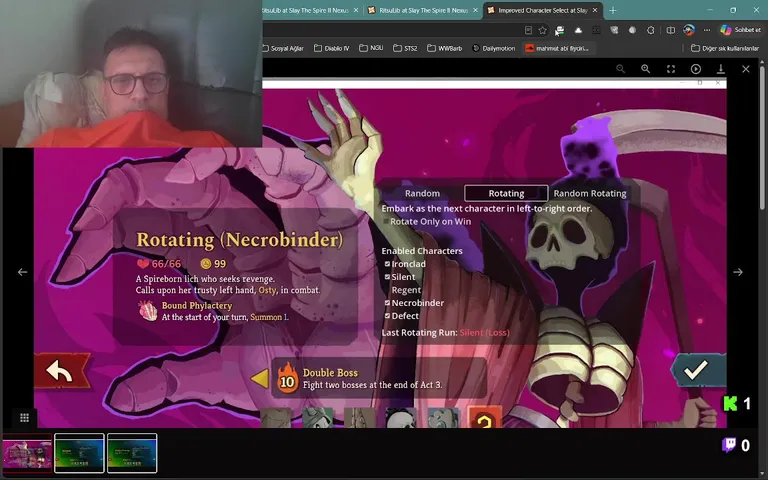The width and height of the screenshot is (768, 480).
Task: Open the browser extensions puzzle icon
Action: coord(650,30)
